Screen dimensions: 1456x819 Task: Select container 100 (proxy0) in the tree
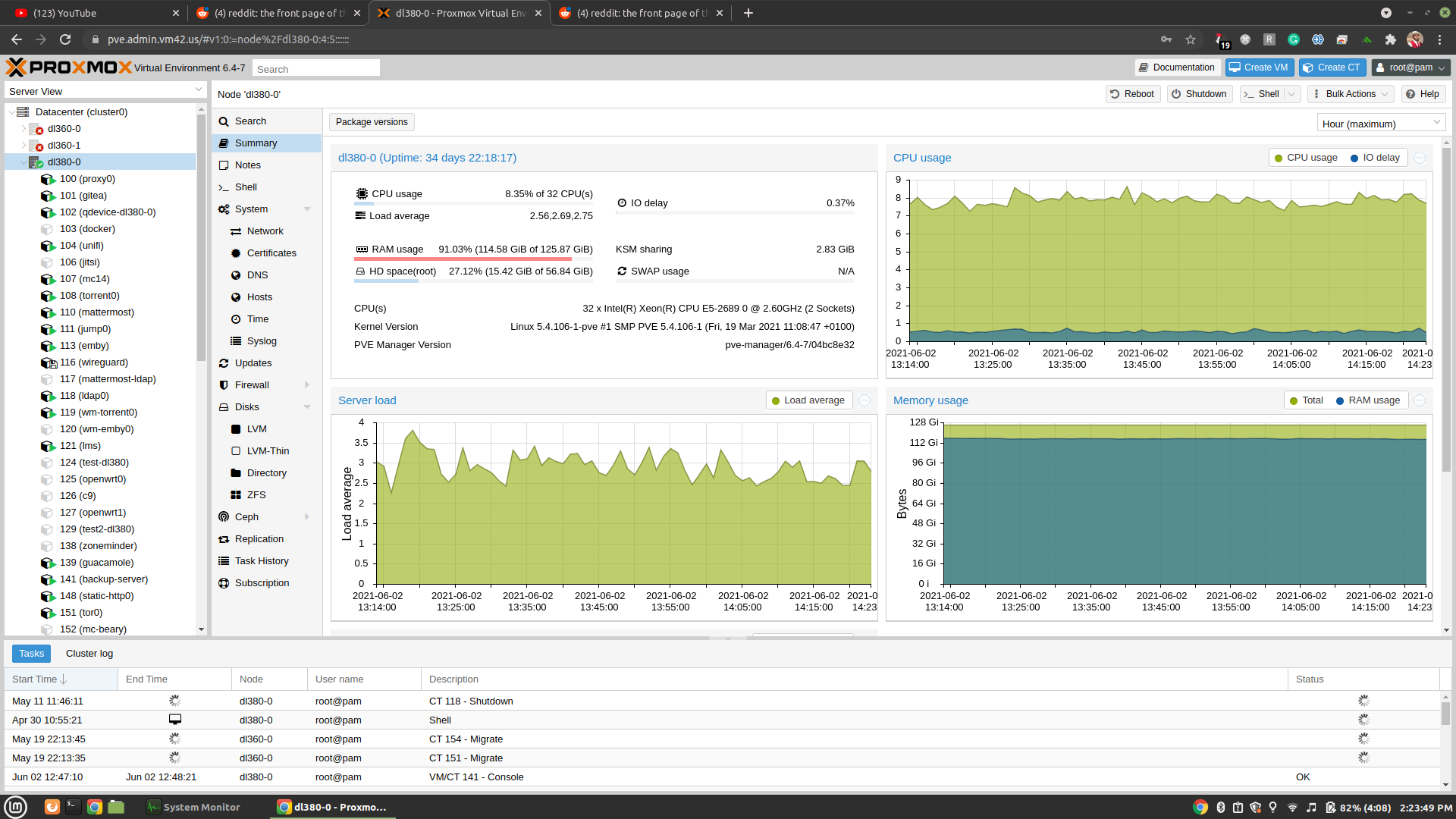(x=86, y=179)
